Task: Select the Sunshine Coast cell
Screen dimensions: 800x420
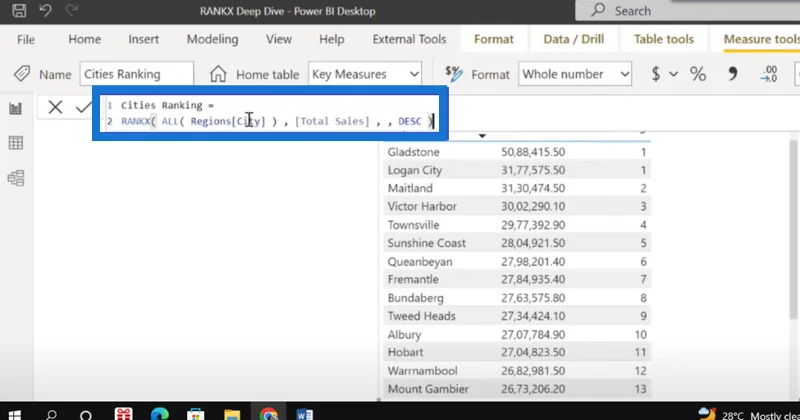Action: pos(427,243)
